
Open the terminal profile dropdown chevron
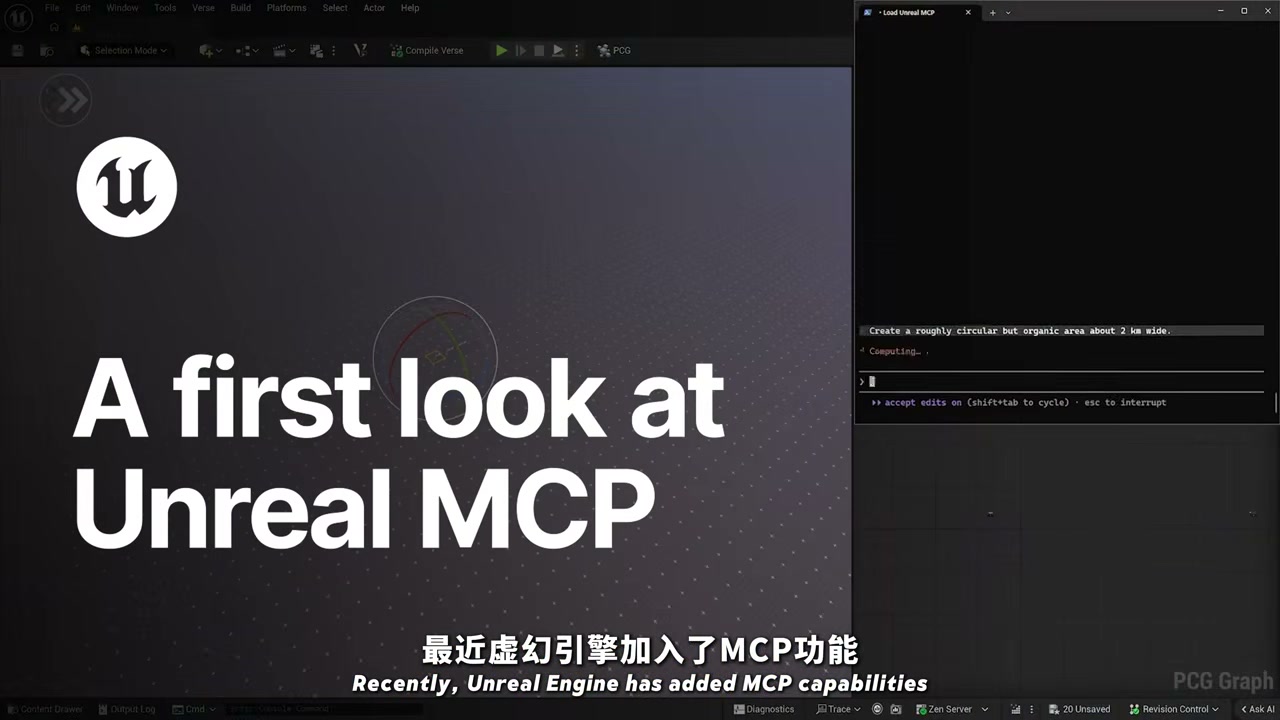1008,12
